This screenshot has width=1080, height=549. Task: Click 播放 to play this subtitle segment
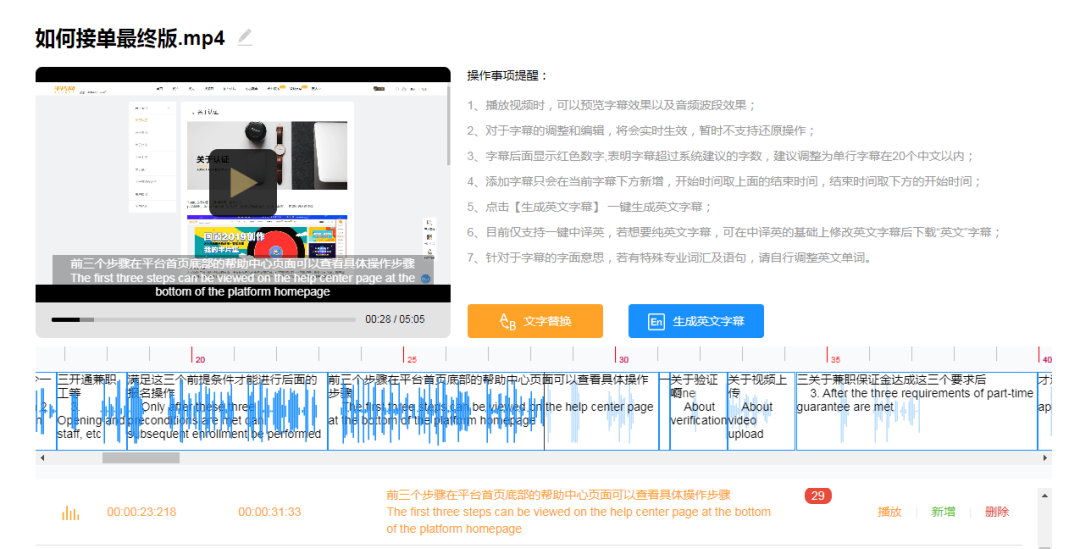click(889, 512)
